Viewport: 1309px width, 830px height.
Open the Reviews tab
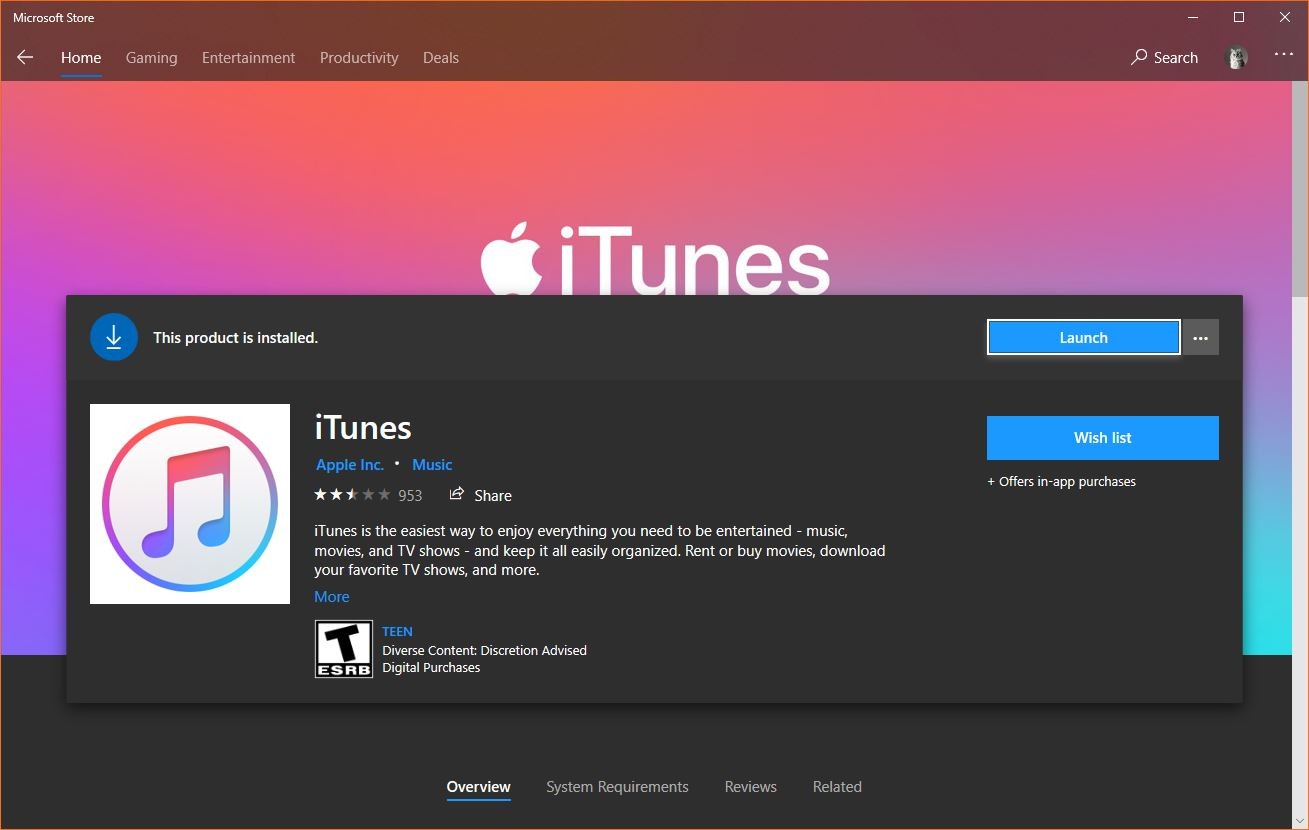pyautogui.click(x=751, y=787)
